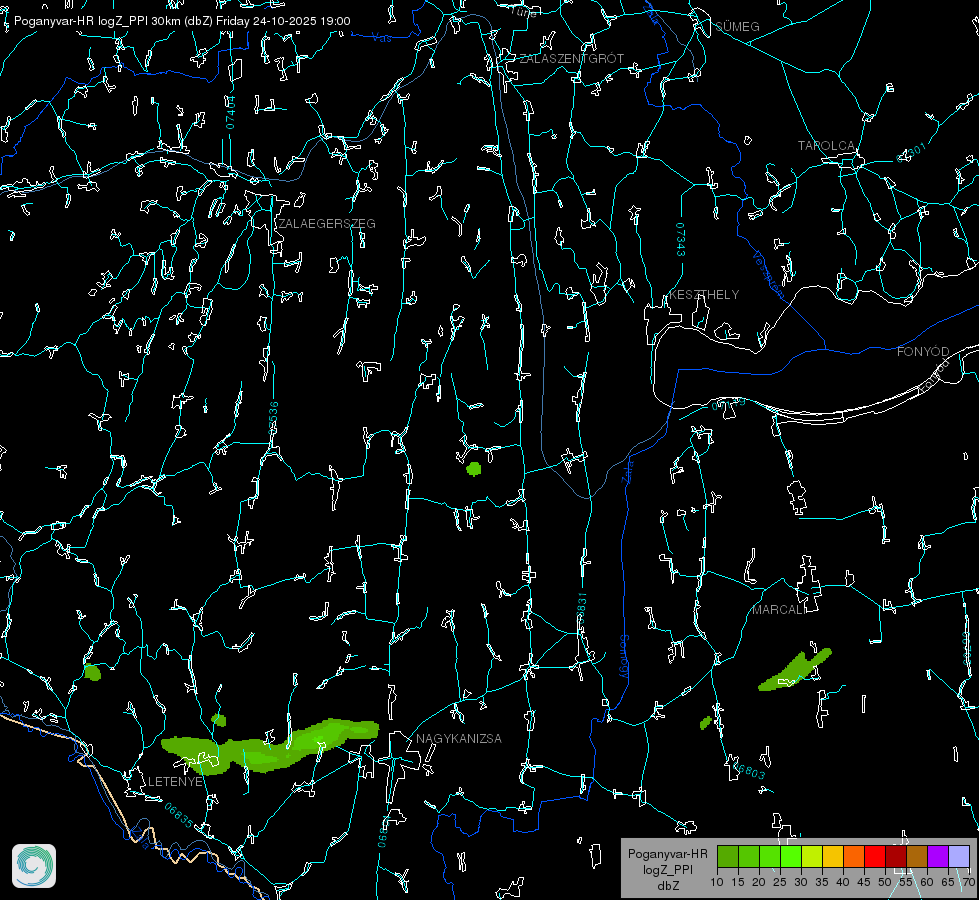Select the 20–25 dBZ green swatch
This screenshot has height=900, width=979.
coord(770,856)
